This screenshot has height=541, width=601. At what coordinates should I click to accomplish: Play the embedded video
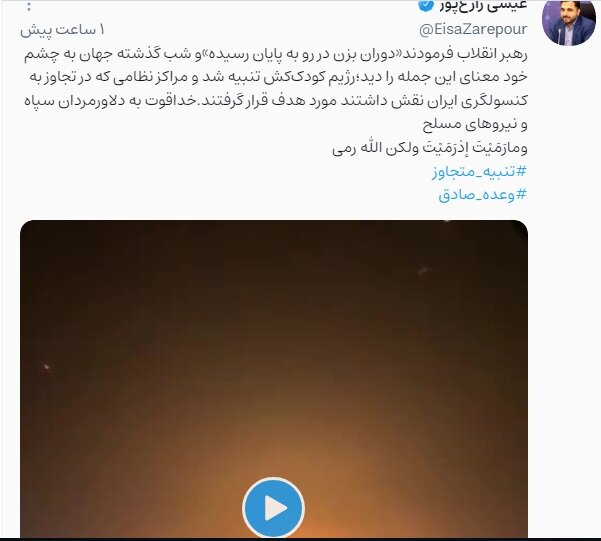[x=274, y=508]
